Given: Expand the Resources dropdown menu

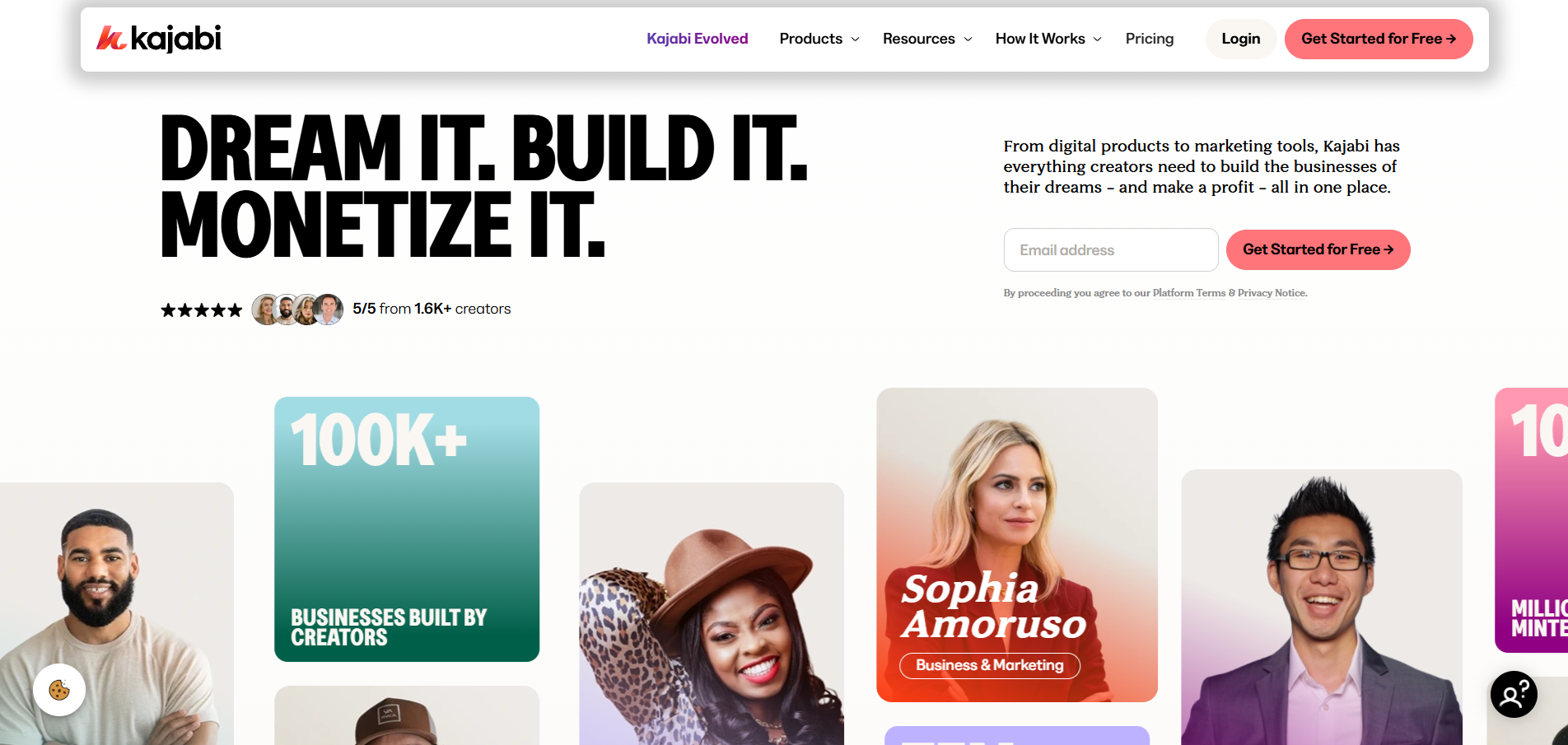Looking at the screenshot, I should pyautogui.click(x=927, y=39).
